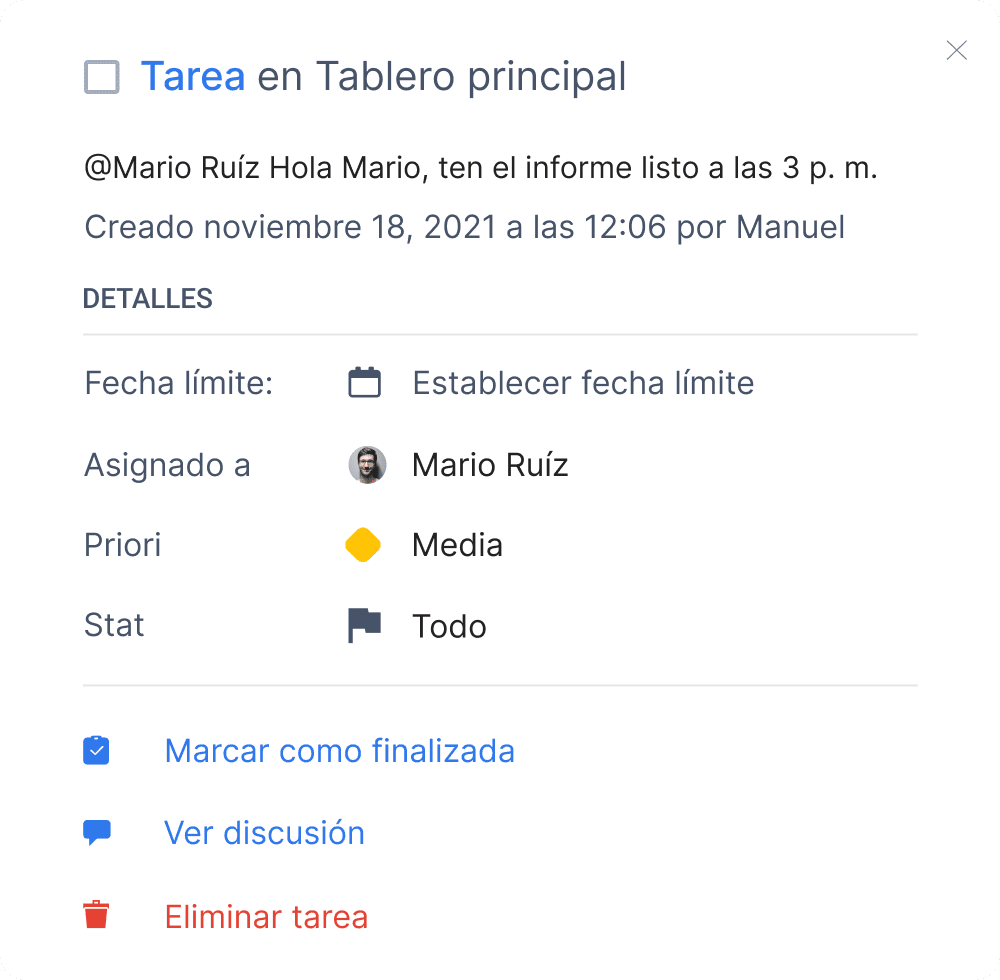This screenshot has width=1000, height=980.
Task: Select Marcar como finalizada
Action: (x=339, y=751)
